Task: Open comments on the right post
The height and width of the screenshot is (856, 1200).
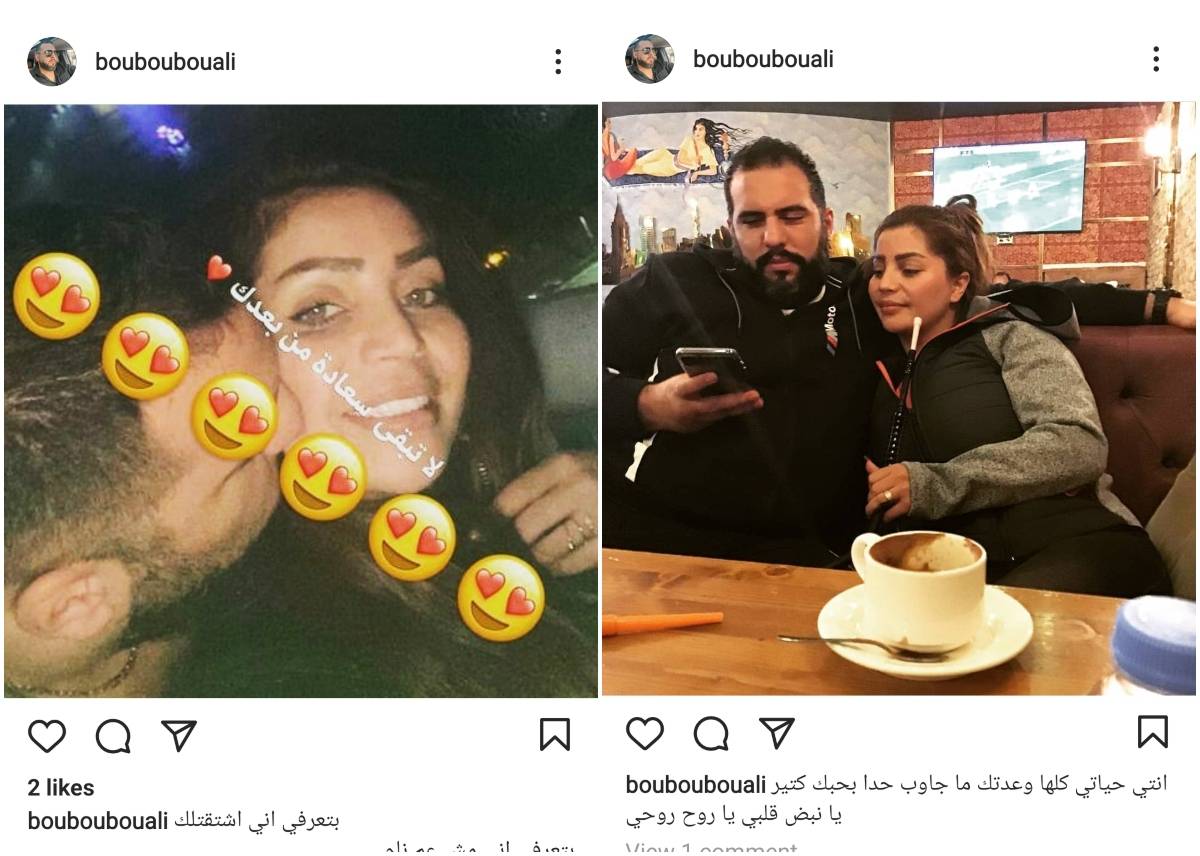Action: tap(711, 733)
